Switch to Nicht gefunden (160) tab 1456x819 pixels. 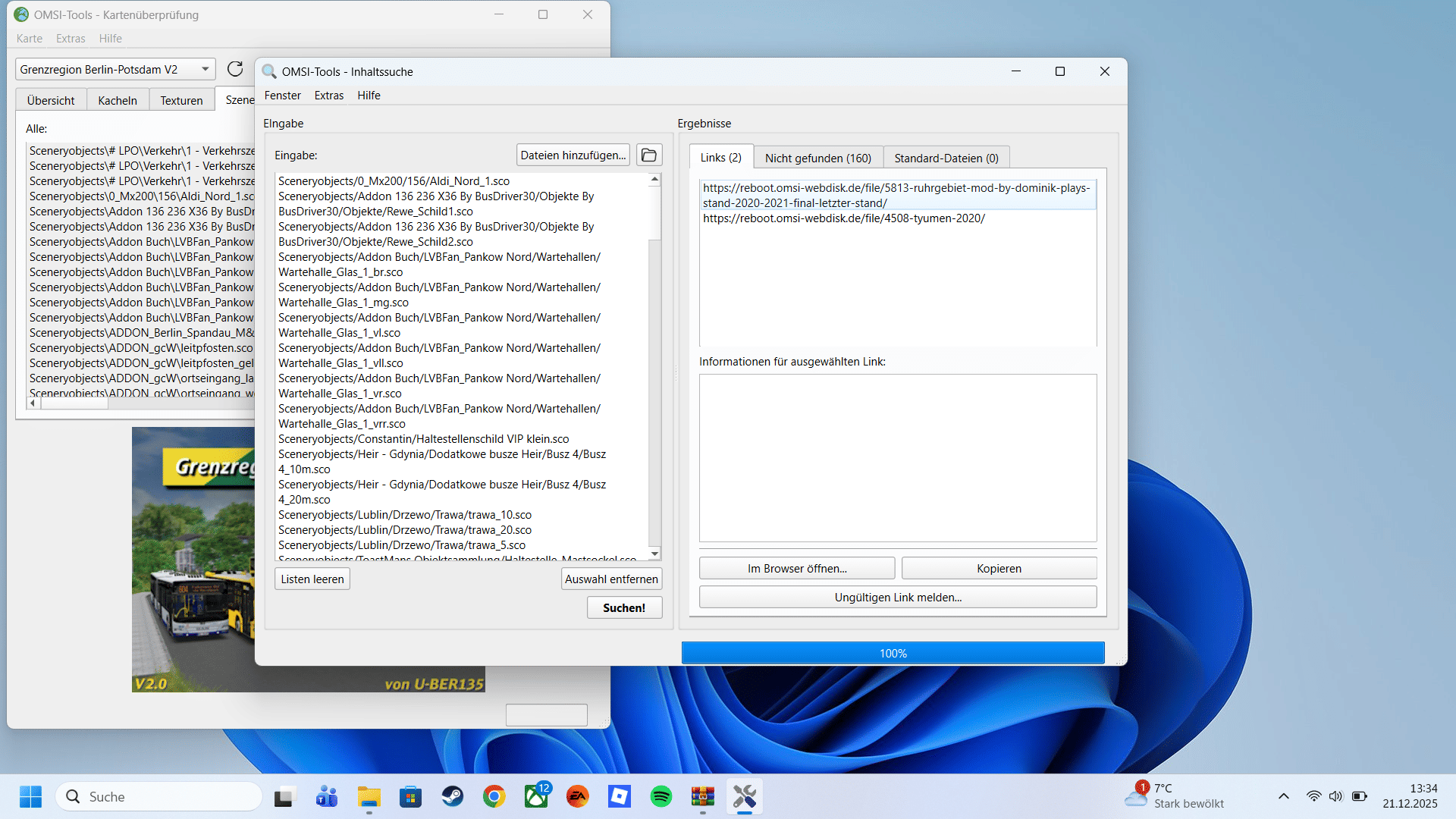(817, 158)
